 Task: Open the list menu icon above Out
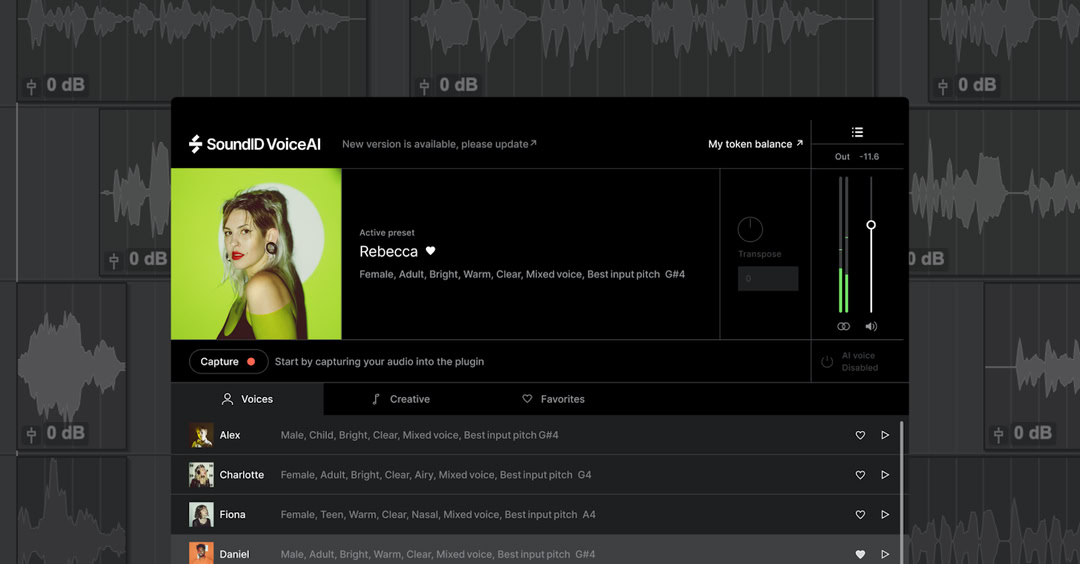click(857, 132)
